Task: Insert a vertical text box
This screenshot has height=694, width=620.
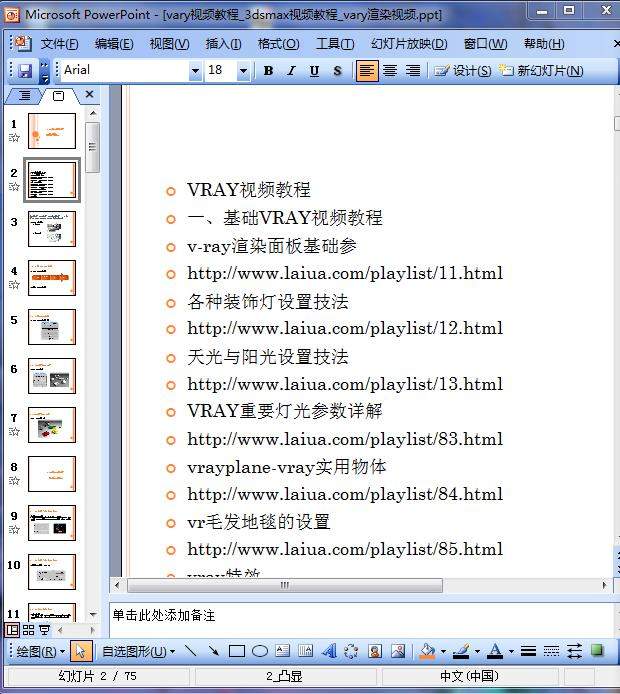Action: pos(305,651)
